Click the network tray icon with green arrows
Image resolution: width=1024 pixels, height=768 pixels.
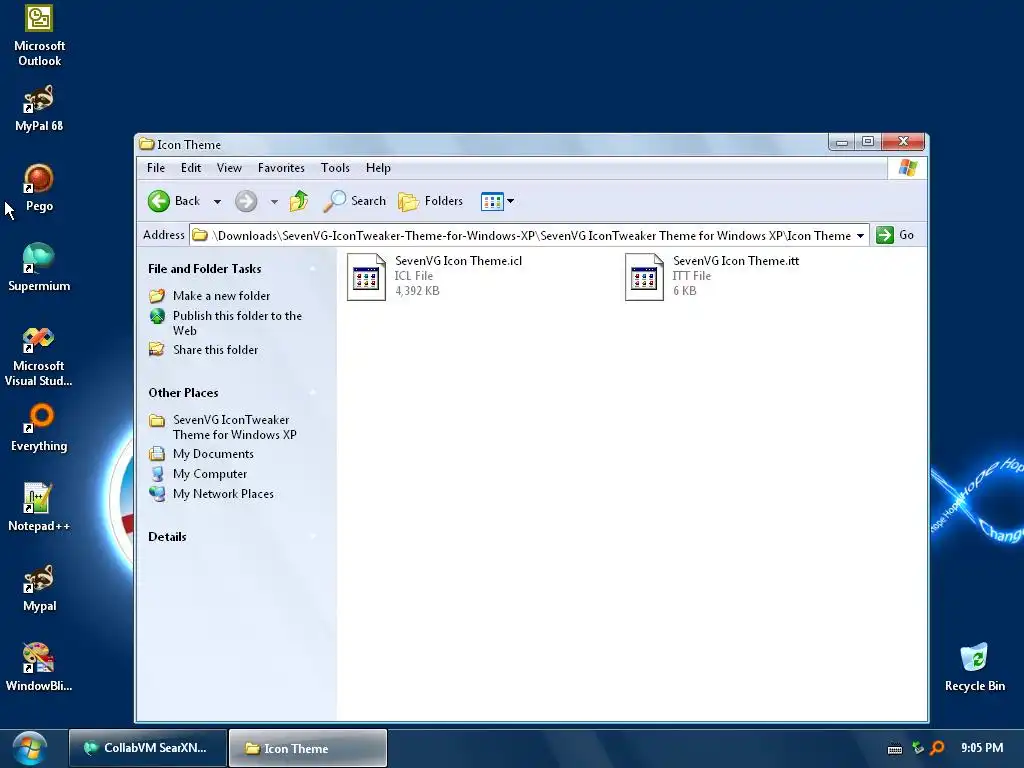tap(918, 748)
